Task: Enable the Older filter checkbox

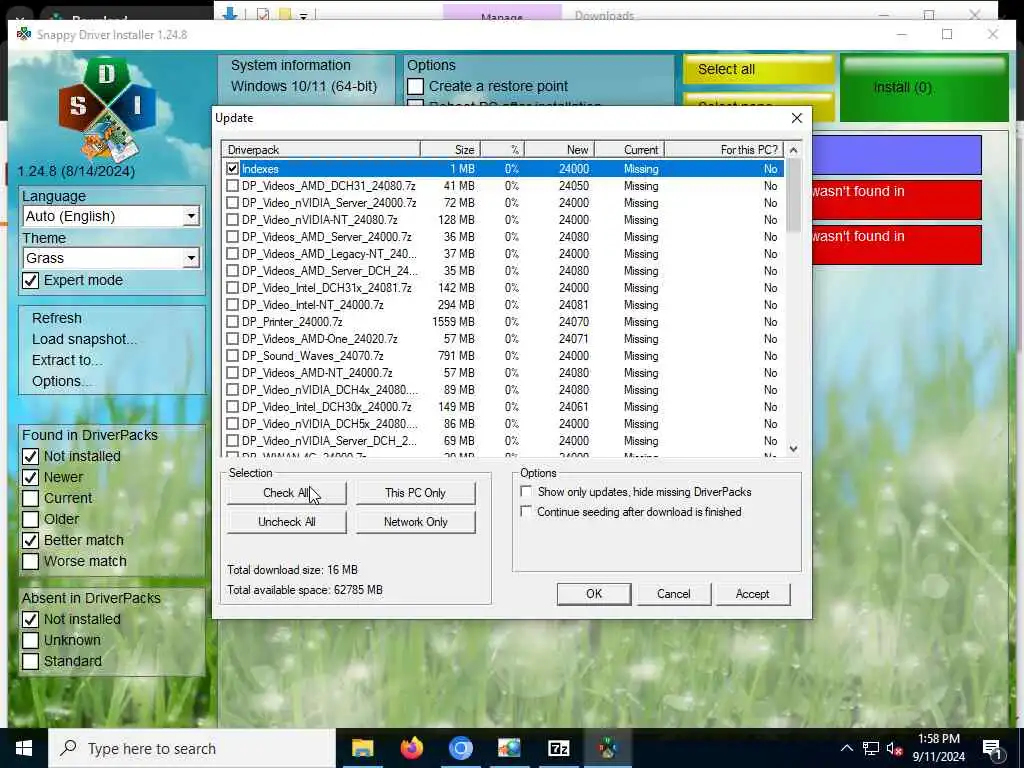Action: click(x=31, y=519)
